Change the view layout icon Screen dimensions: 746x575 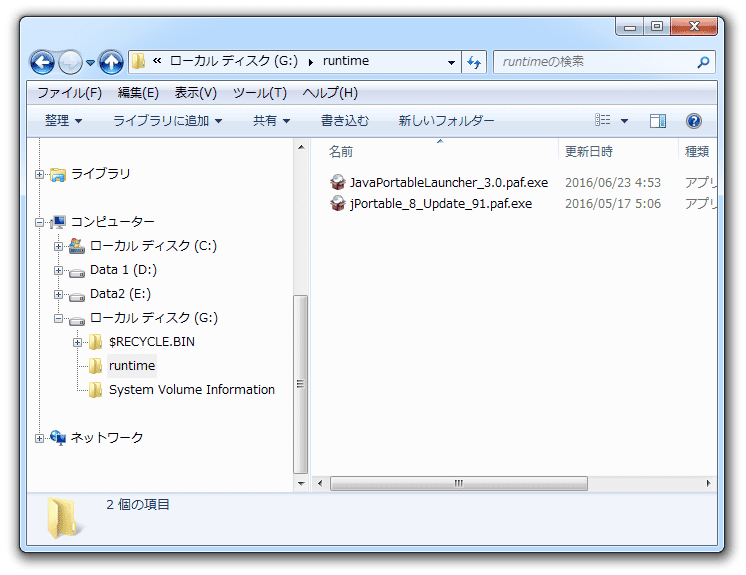[x=602, y=120]
